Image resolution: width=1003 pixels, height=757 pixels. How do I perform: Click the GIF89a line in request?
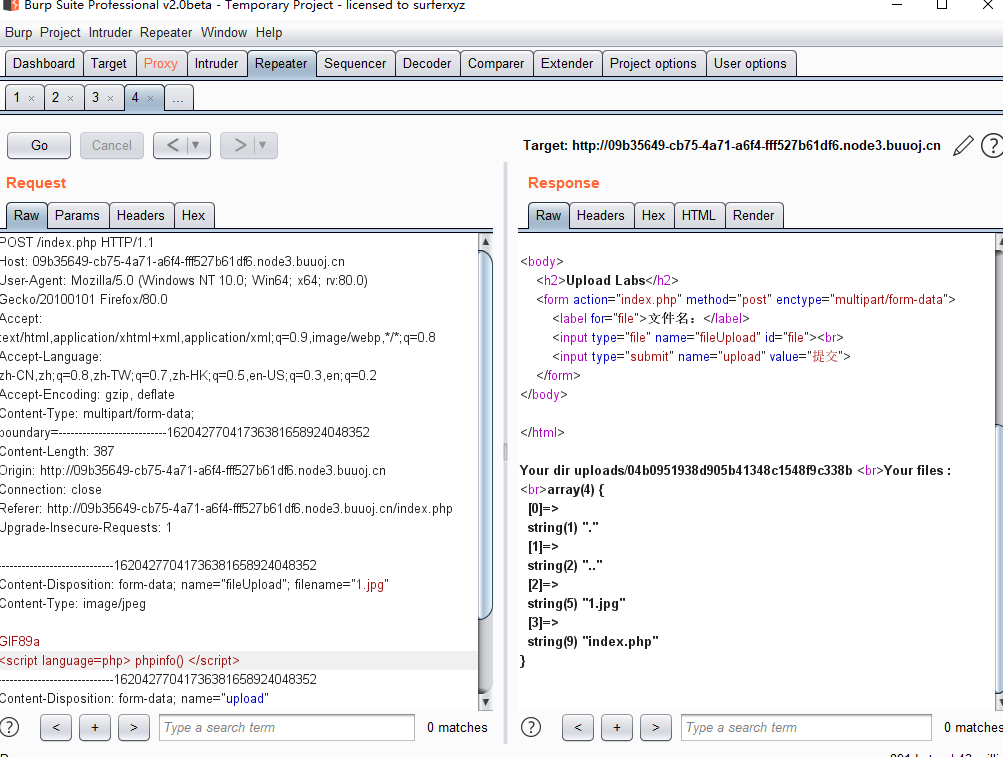(x=20, y=641)
